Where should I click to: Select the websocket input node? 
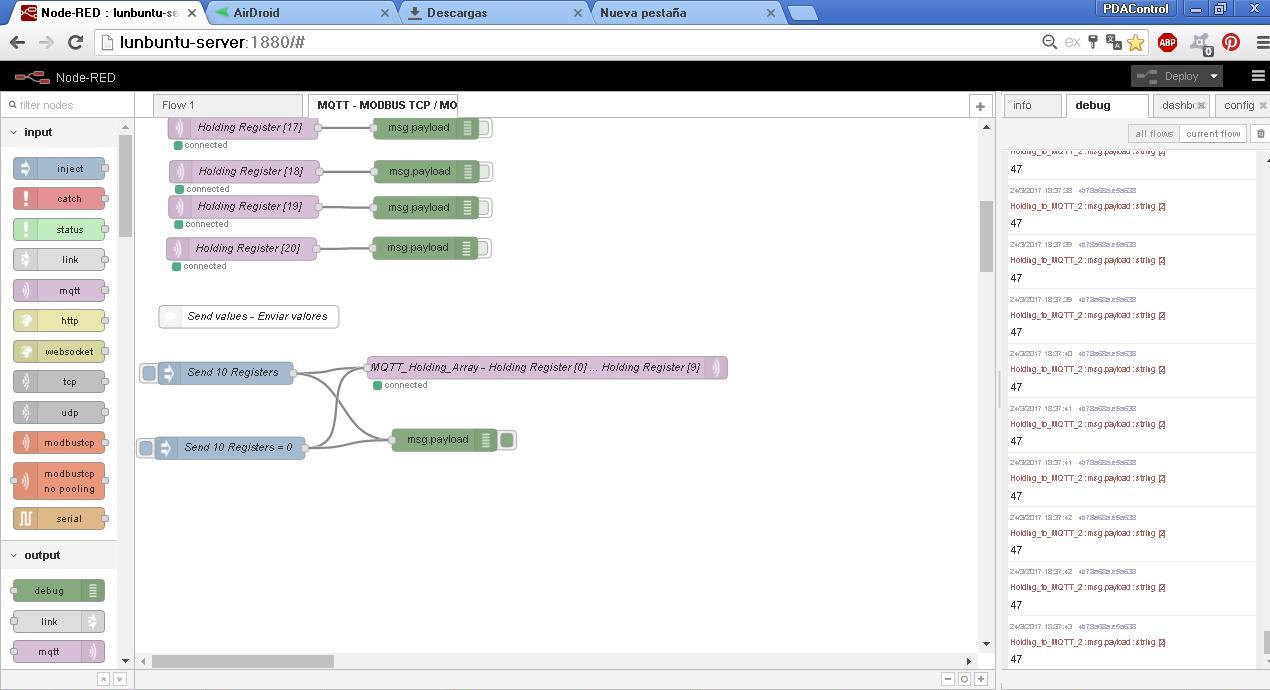[59, 352]
